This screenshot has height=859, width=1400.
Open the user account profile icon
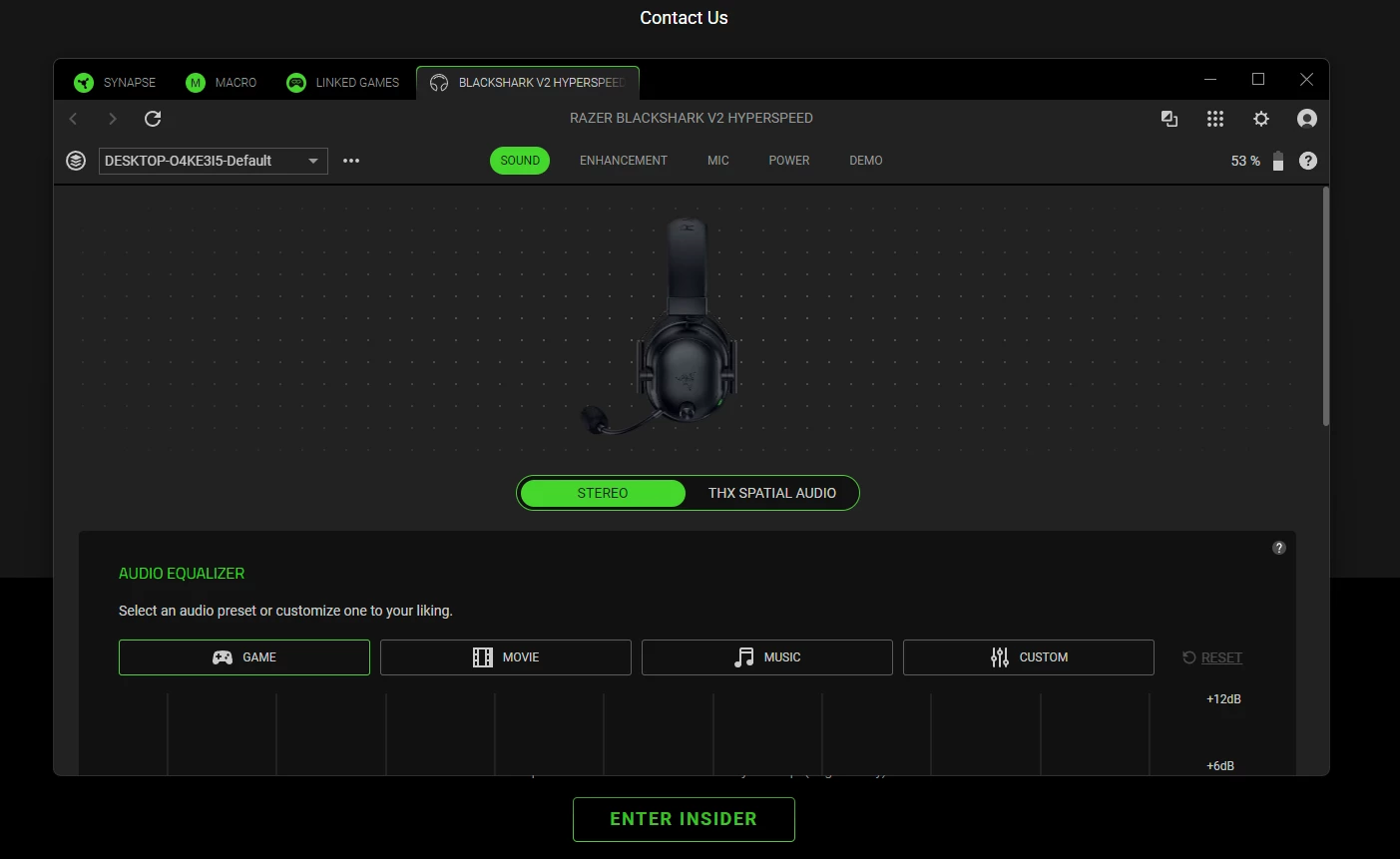pyautogui.click(x=1307, y=119)
